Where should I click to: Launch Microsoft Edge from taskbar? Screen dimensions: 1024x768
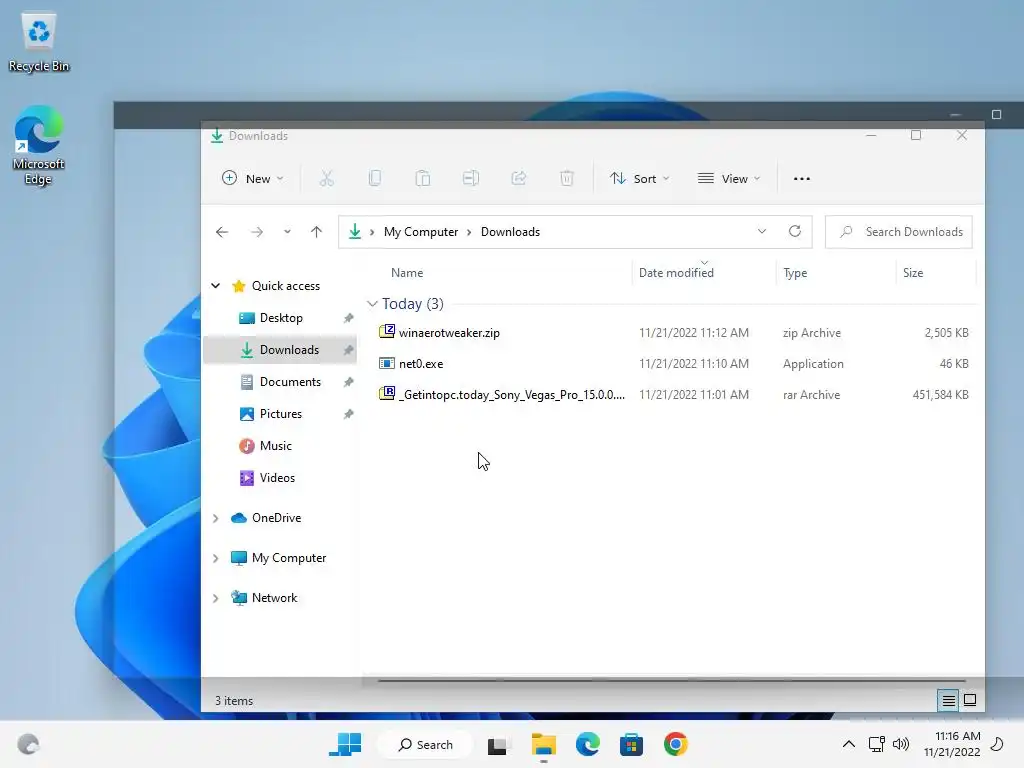click(x=588, y=744)
